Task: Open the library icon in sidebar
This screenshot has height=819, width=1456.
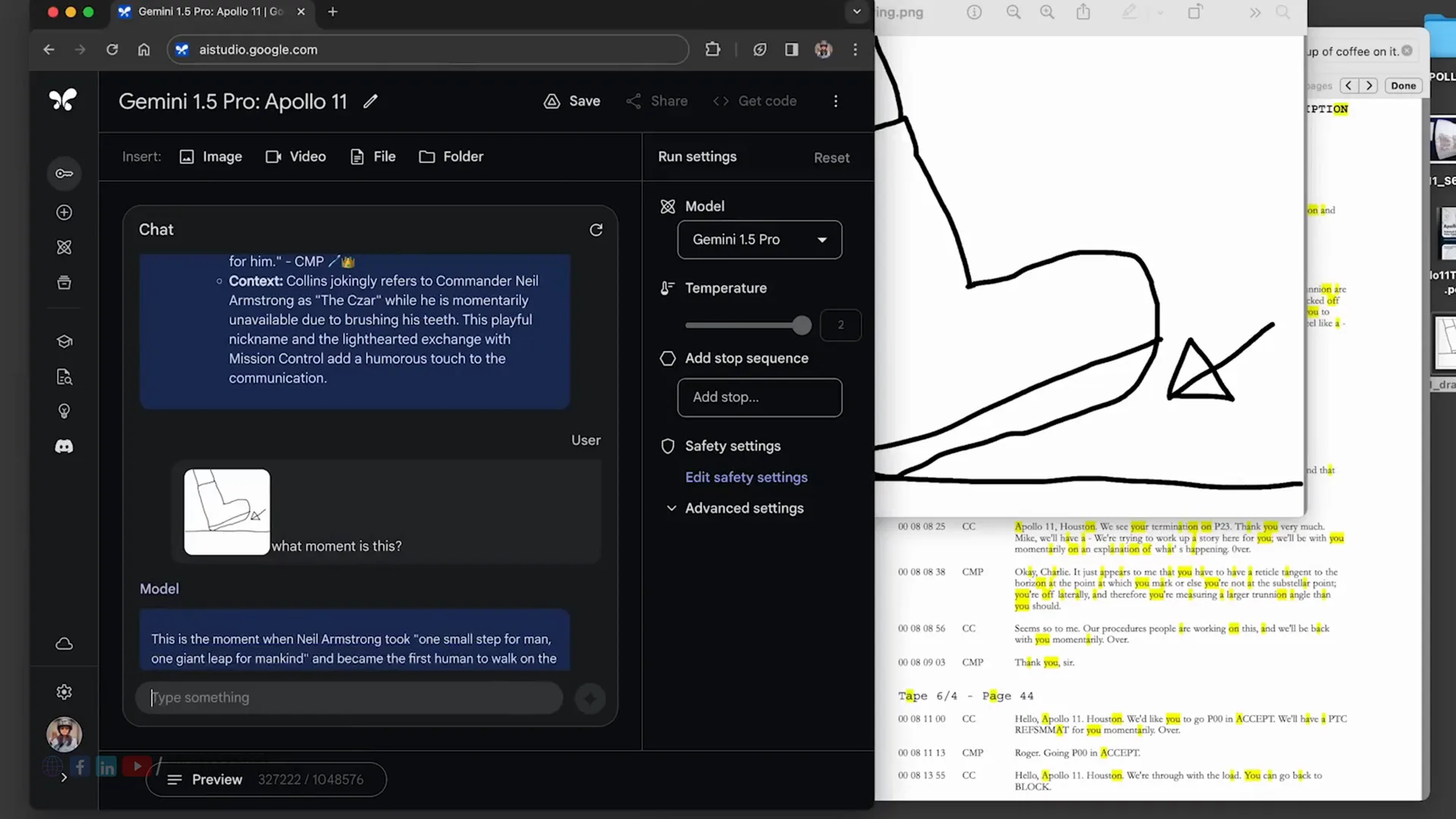Action: 64,283
